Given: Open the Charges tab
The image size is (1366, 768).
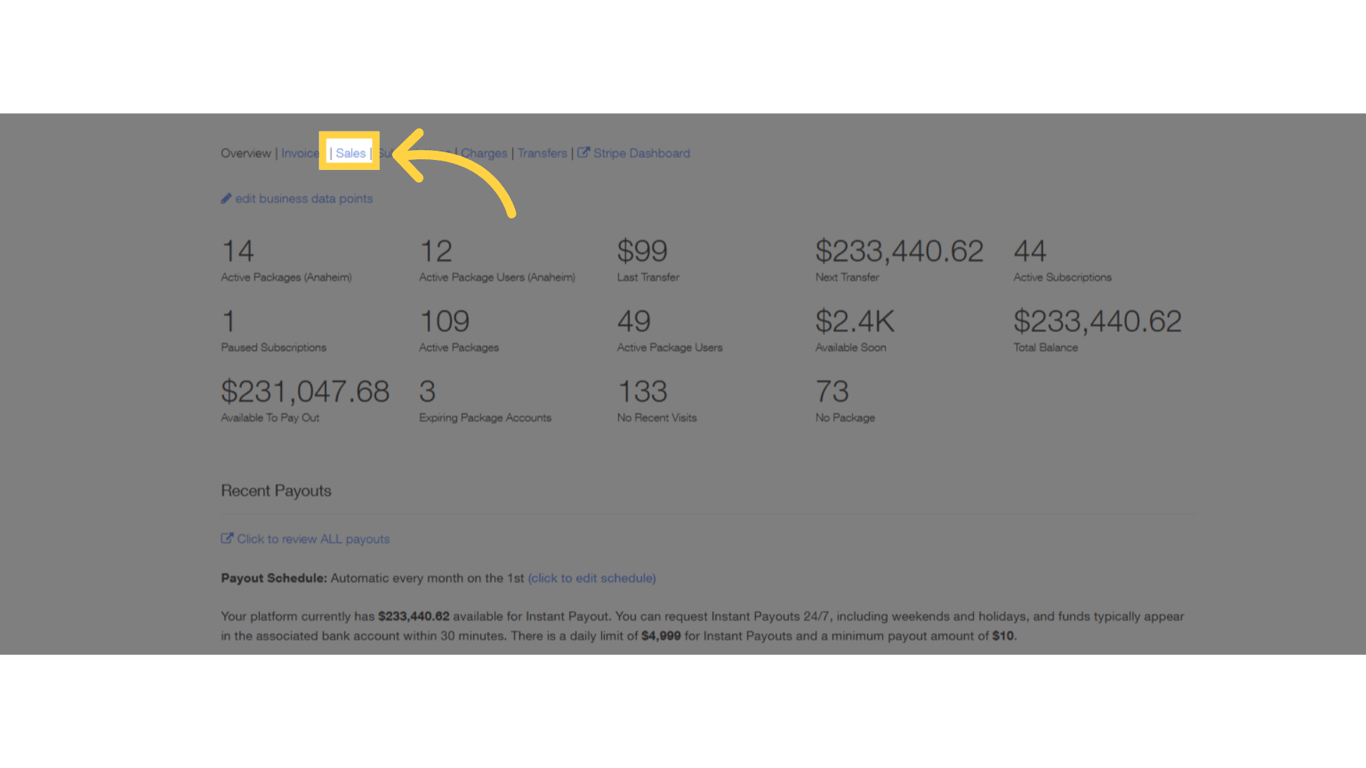Looking at the screenshot, I should [x=485, y=153].
